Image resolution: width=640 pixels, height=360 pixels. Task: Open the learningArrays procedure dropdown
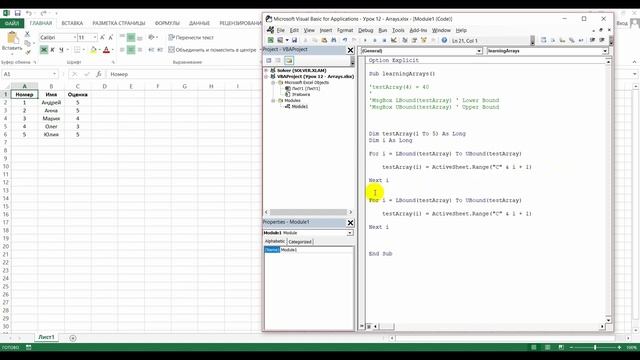point(605,51)
